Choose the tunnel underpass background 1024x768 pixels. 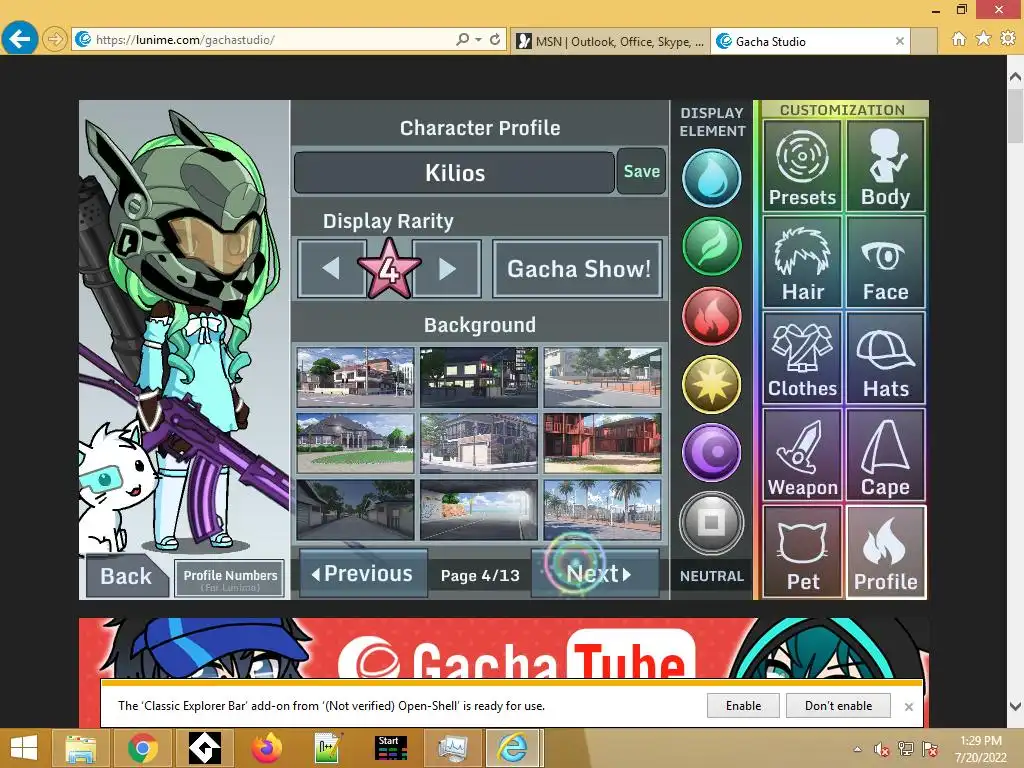[x=479, y=509]
